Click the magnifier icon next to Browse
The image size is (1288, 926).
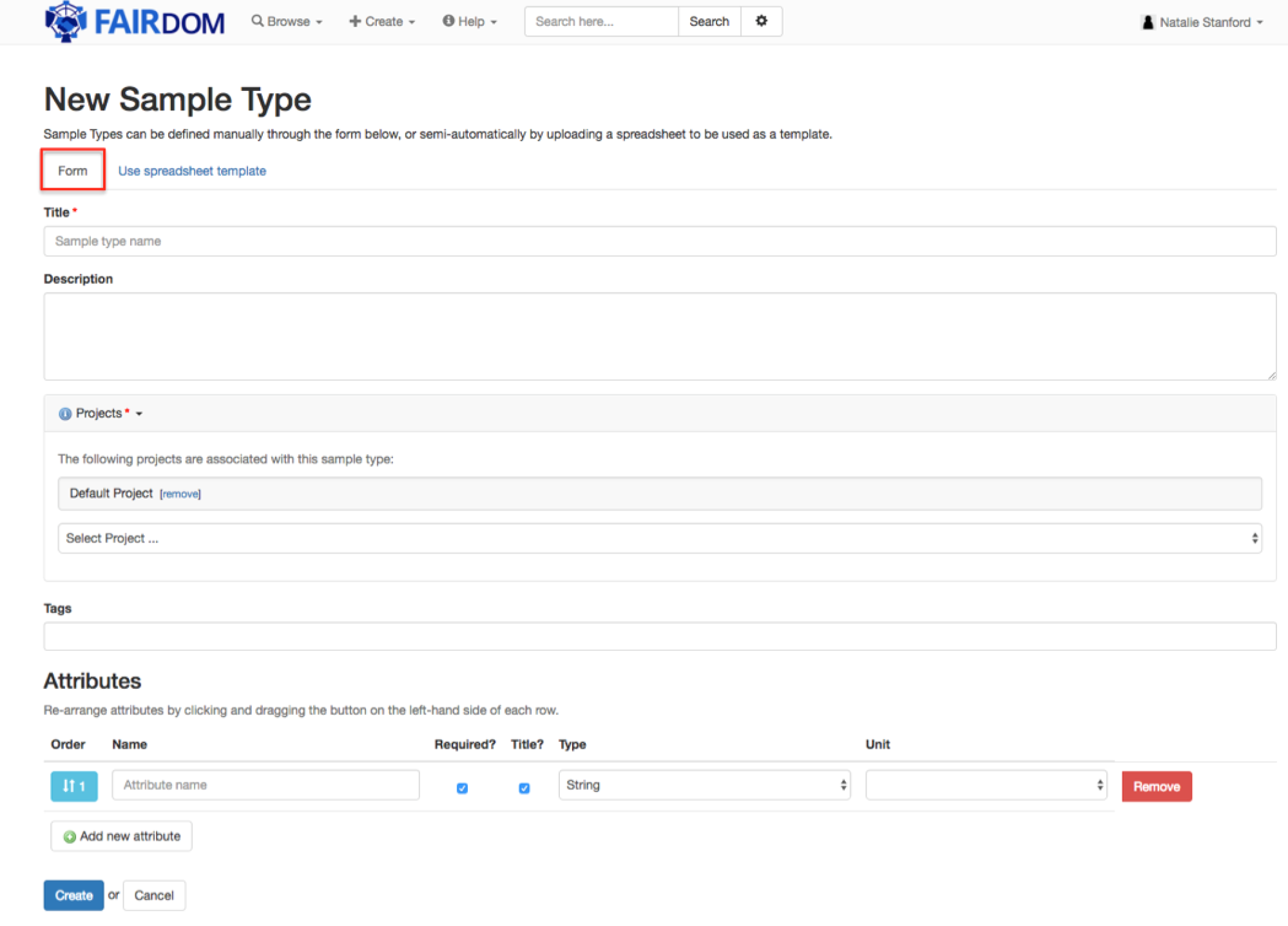coord(258,21)
